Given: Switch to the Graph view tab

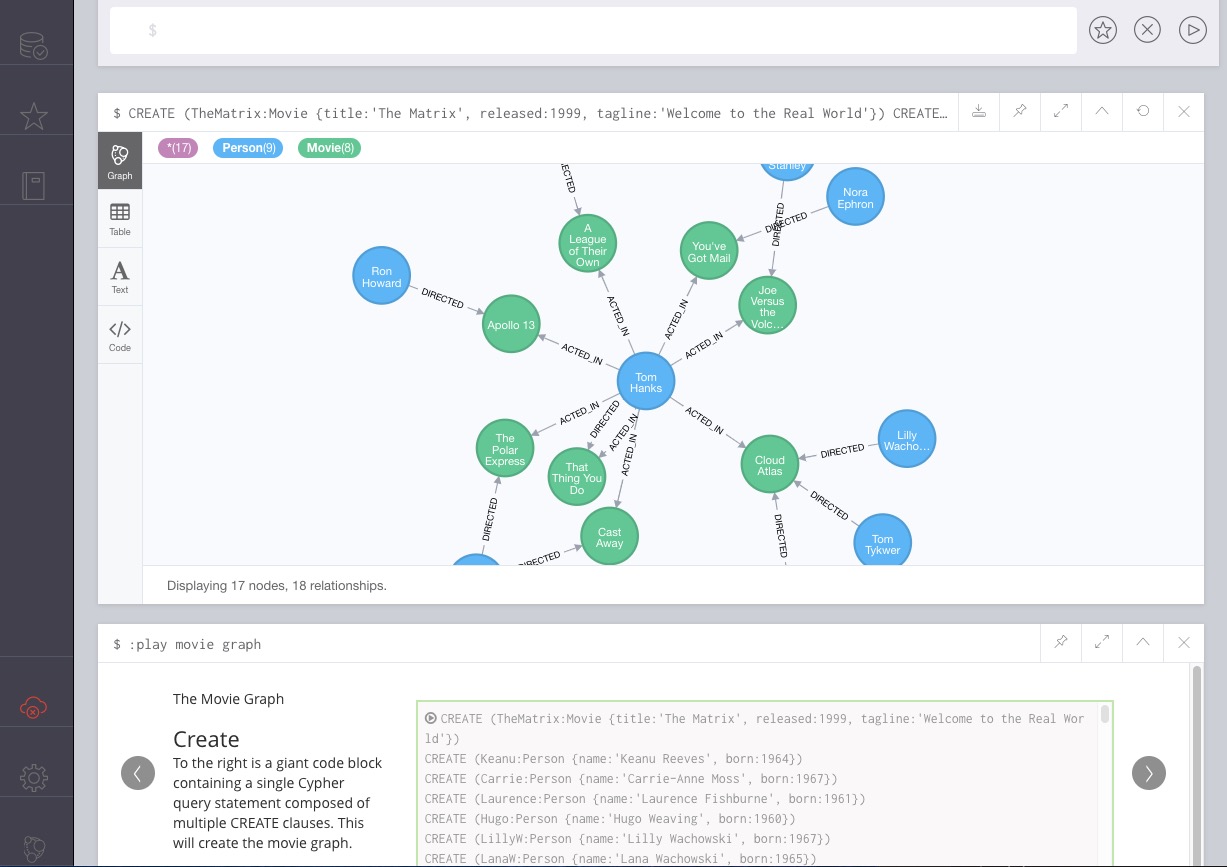Looking at the screenshot, I should click(x=120, y=161).
